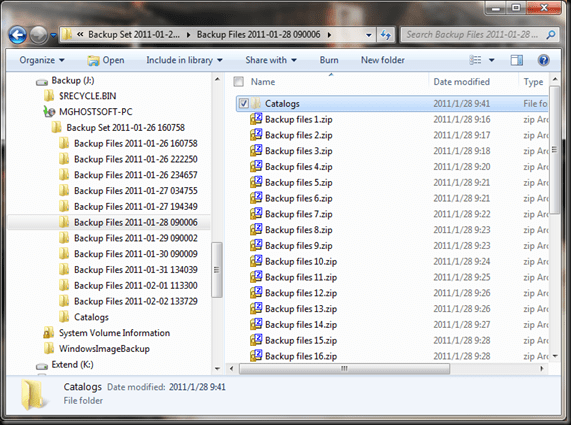This screenshot has height=425, width=571.
Task: Click Backup files 12.zip name
Action: point(301,293)
